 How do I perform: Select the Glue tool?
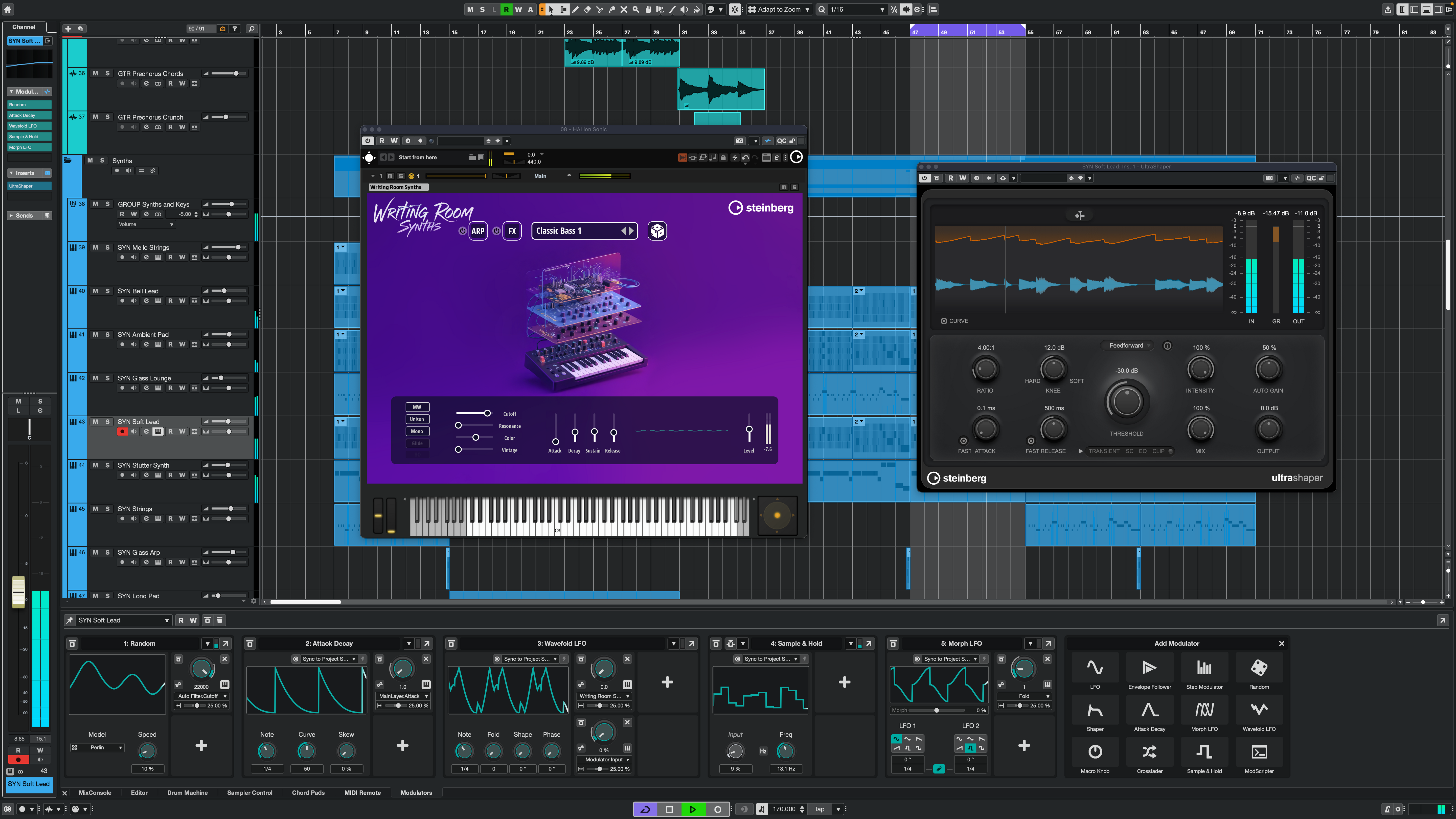[x=612, y=9]
